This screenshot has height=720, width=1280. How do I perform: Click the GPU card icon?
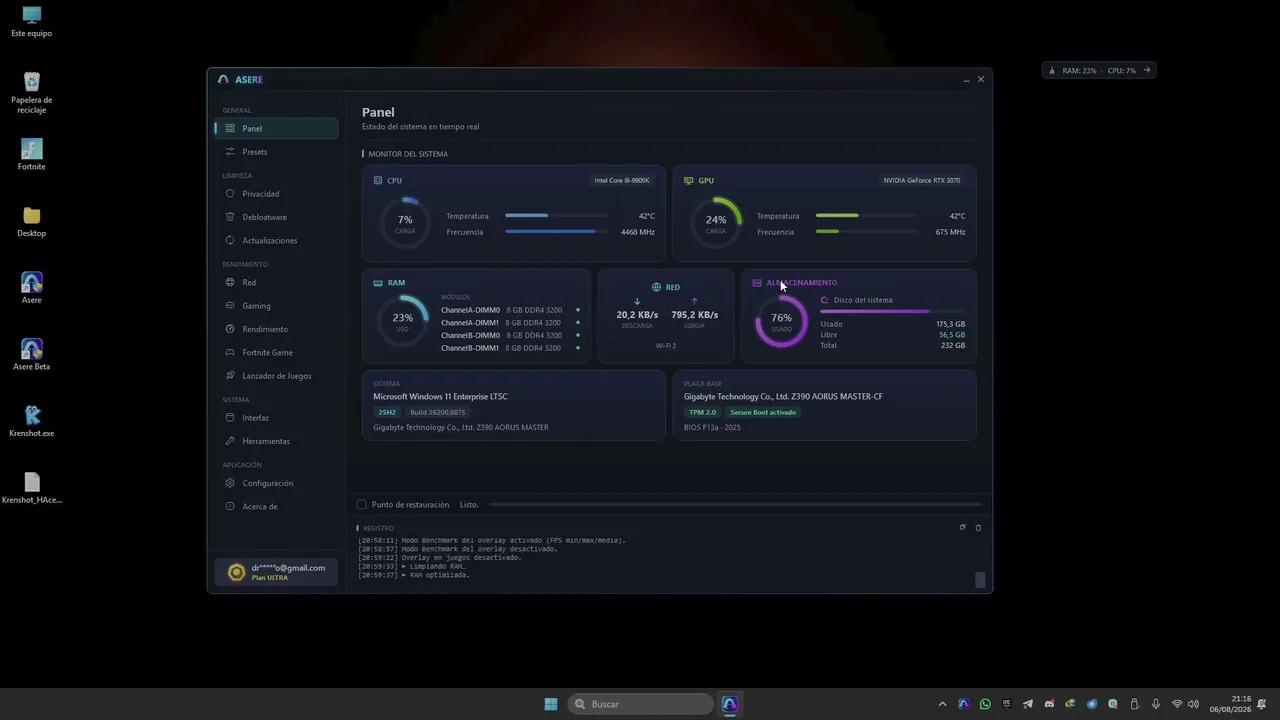(688, 181)
